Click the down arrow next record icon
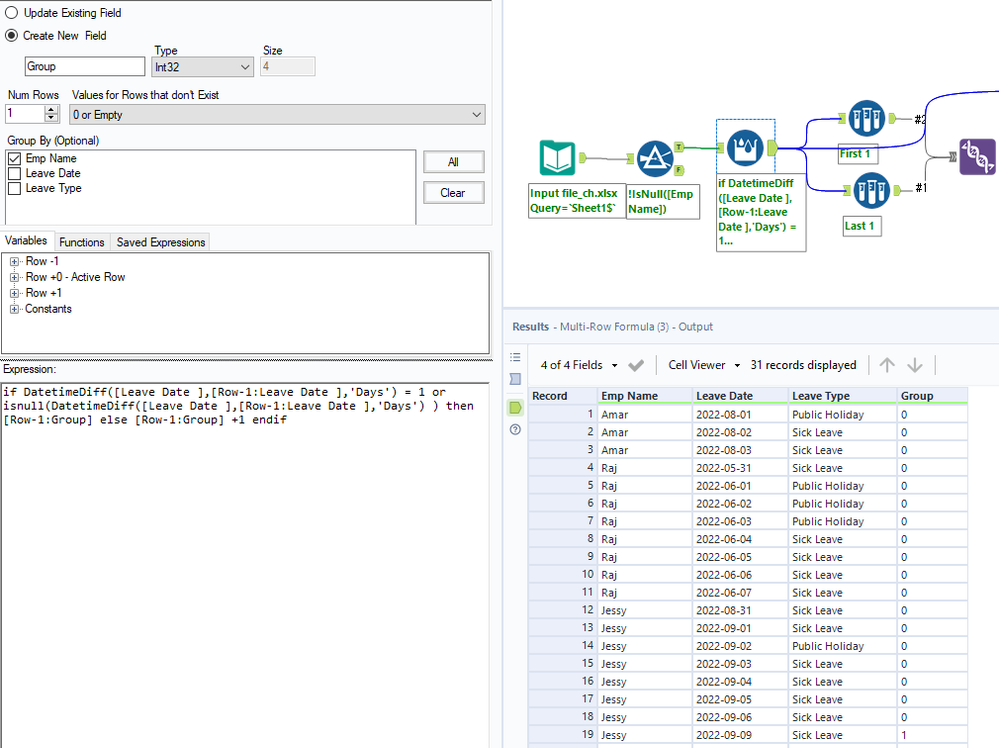 click(914, 365)
